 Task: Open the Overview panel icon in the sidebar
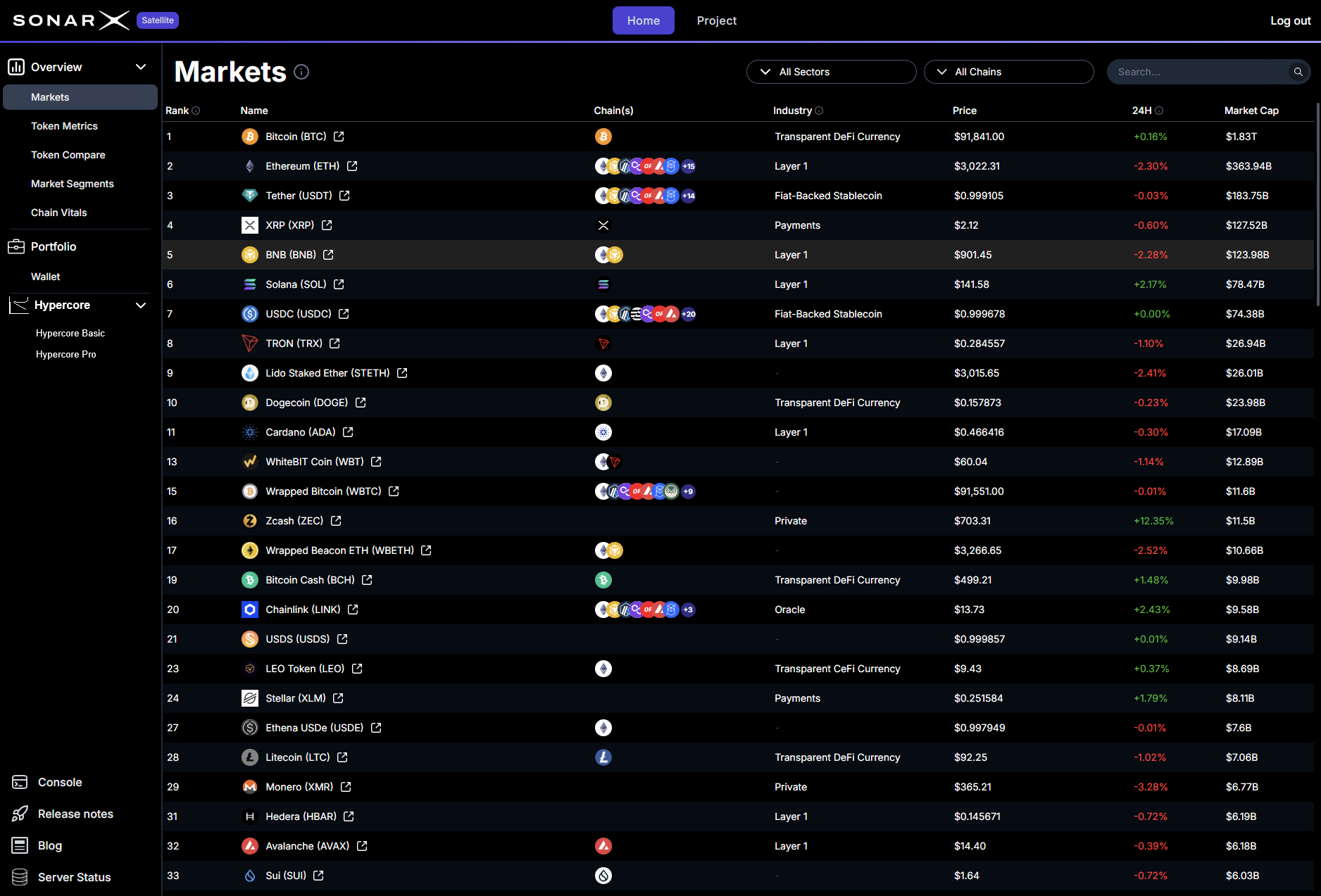(x=17, y=66)
